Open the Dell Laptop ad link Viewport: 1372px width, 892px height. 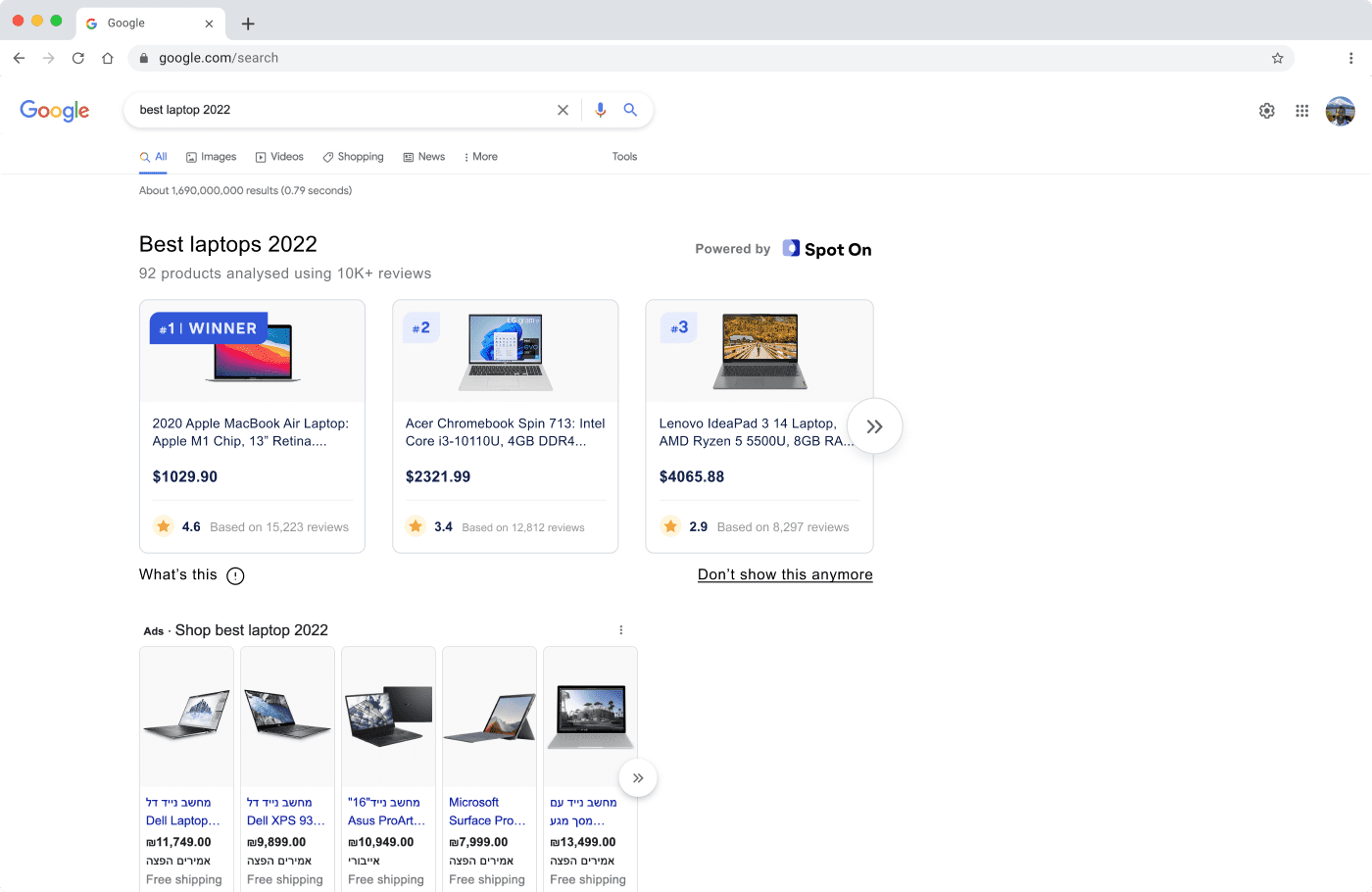tap(183, 812)
